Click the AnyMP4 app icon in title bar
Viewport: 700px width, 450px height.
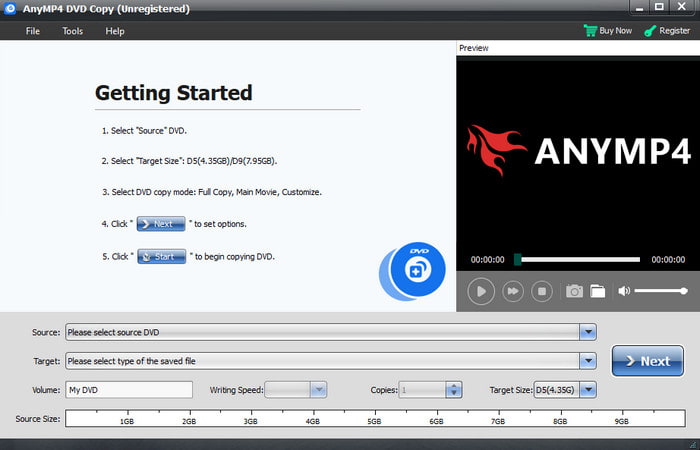(x=9, y=8)
